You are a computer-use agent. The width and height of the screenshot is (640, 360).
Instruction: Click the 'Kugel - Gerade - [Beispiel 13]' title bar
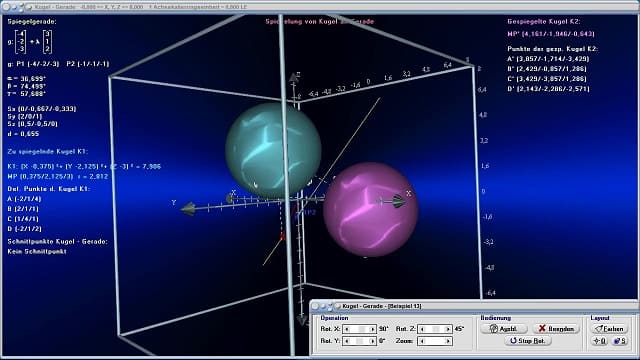[473, 306]
